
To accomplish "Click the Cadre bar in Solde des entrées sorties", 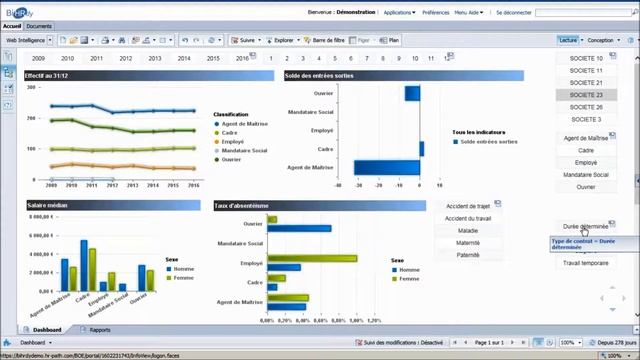I will click(422, 149).
